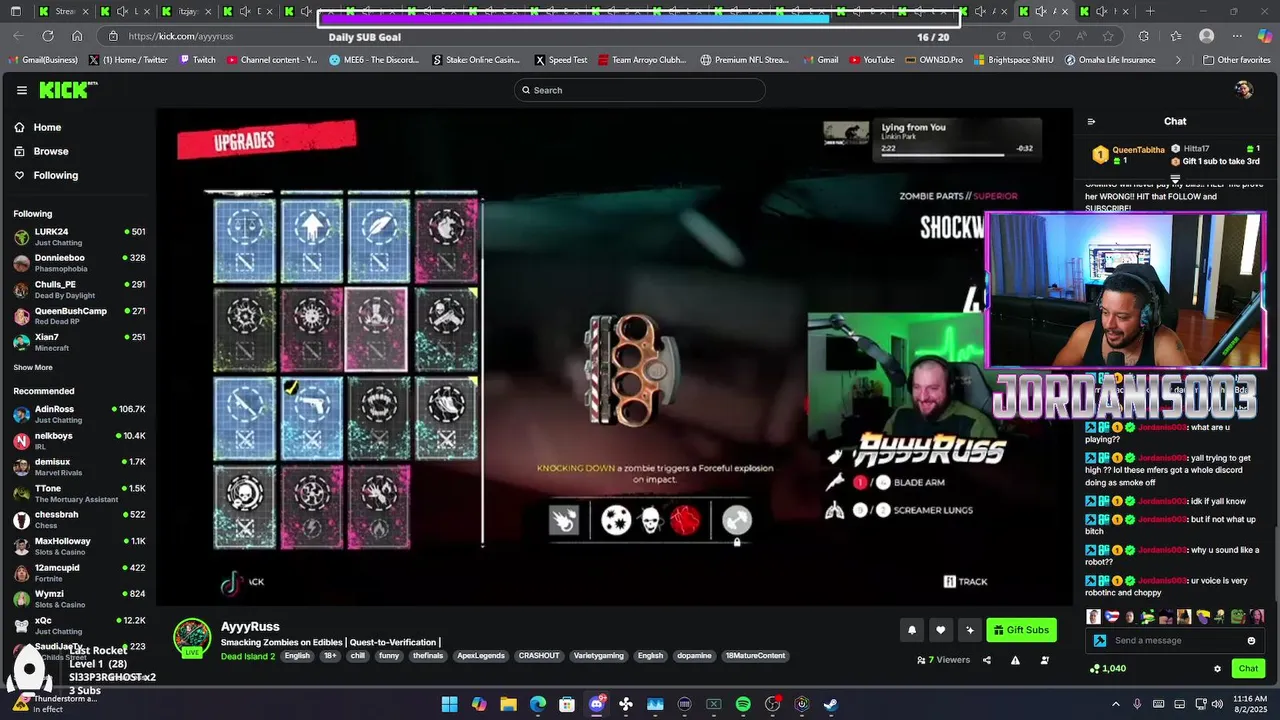Click the share stream icon
The image size is (1280, 720).
(x=986, y=660)
